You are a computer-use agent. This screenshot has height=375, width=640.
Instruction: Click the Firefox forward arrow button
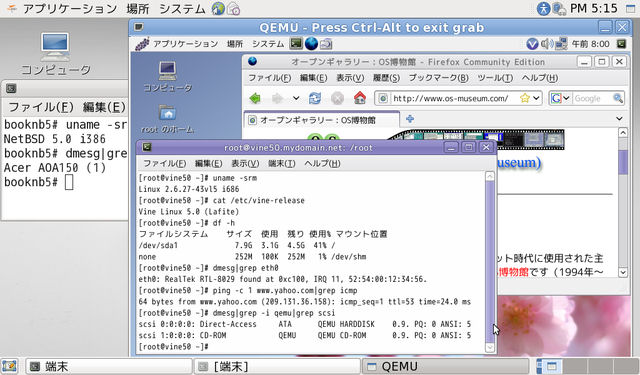point(278,98)
